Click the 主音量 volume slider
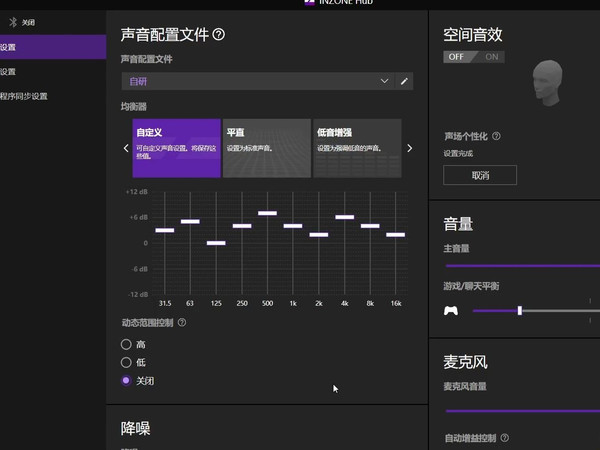 click(x=523, y=266)
